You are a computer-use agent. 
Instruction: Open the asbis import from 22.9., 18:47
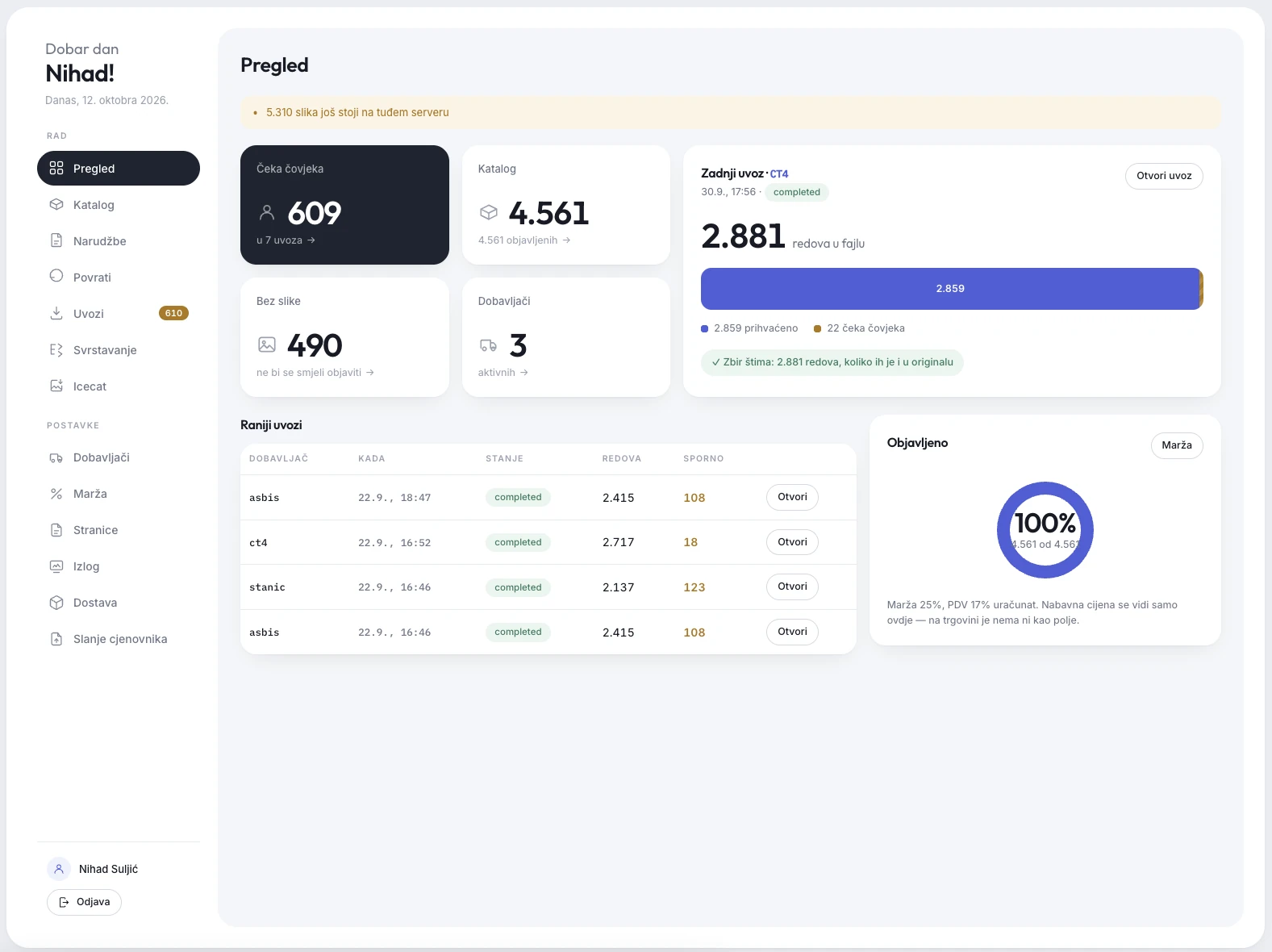pos(792,497)
